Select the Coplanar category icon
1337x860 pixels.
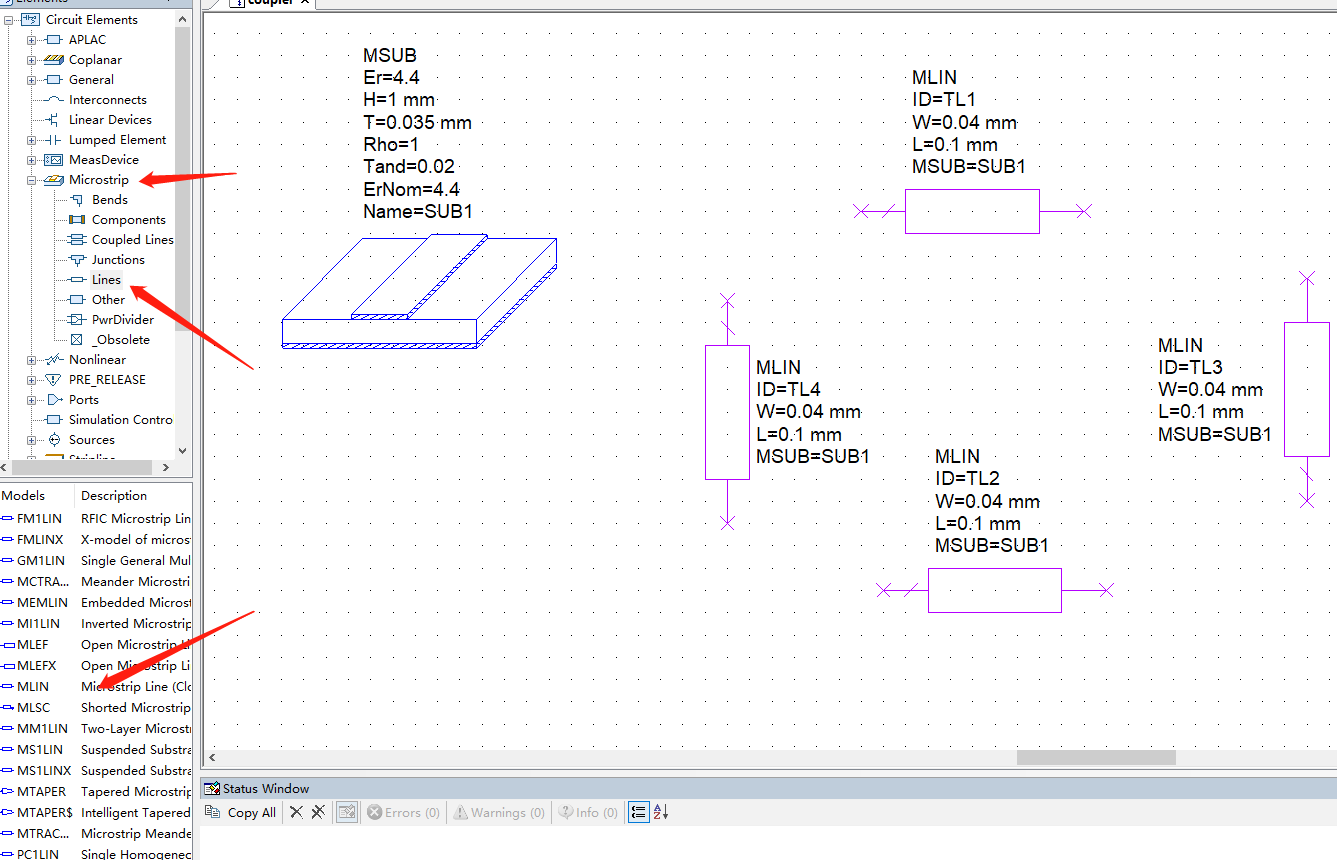click(x=54, y=60)
